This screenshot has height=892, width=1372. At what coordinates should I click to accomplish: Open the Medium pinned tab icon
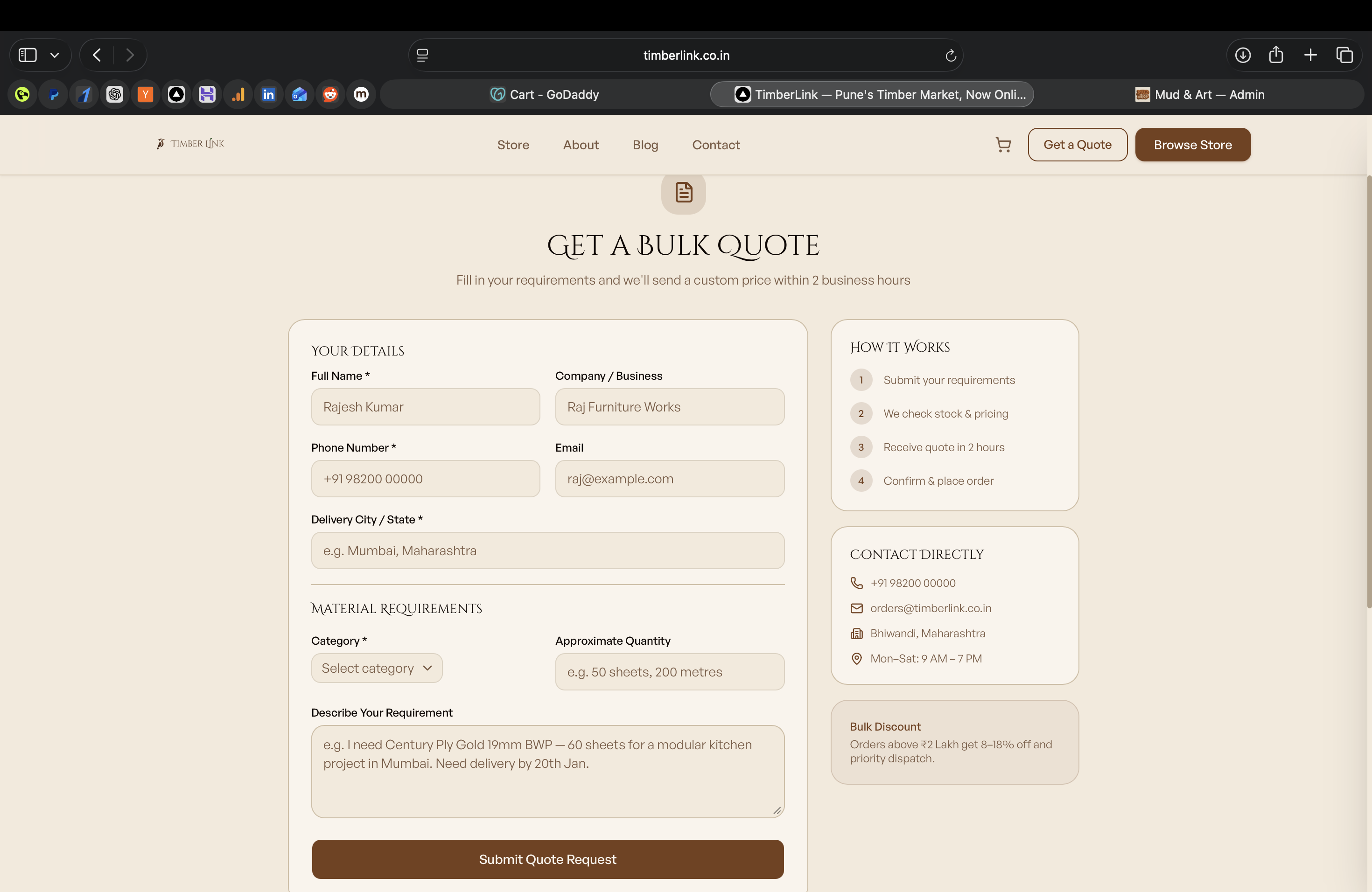(361, 94)
